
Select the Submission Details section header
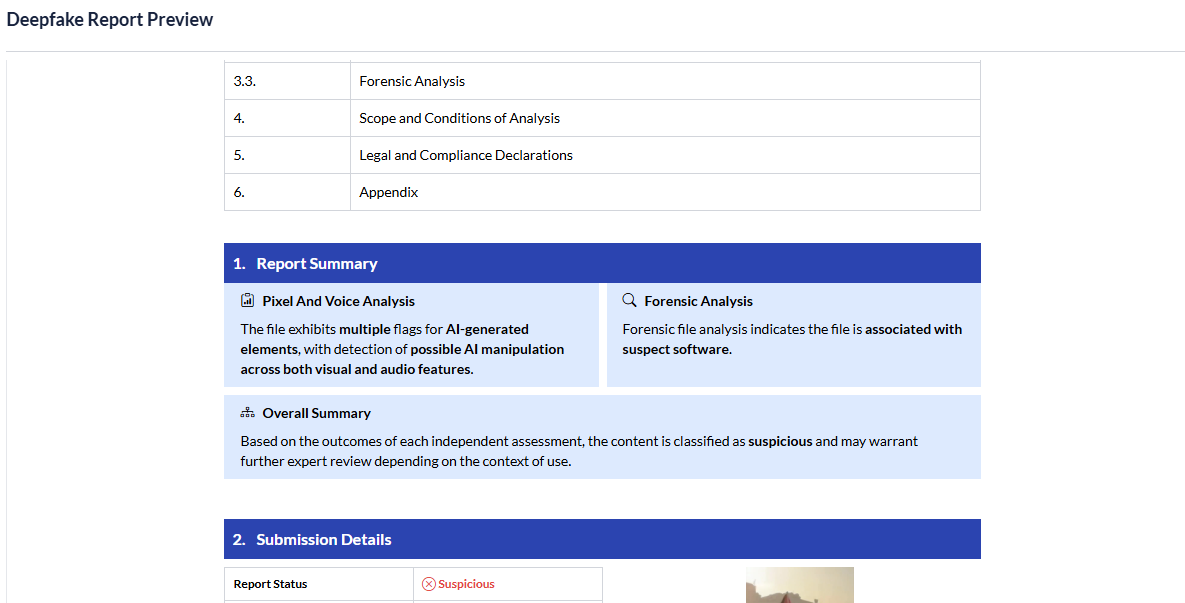coord(323,540)
